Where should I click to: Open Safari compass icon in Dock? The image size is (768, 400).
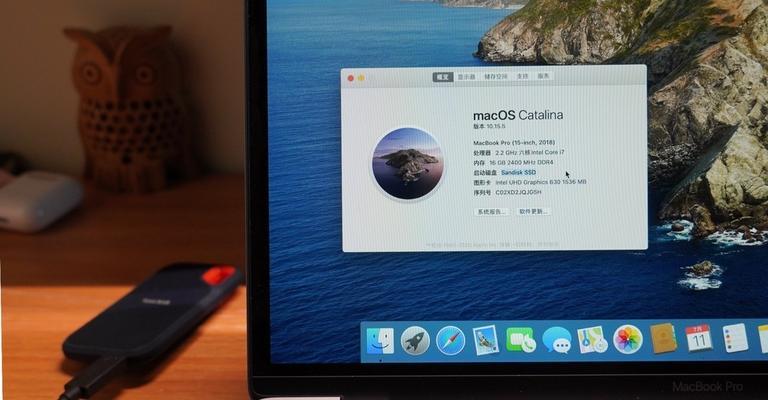(451, 341)
